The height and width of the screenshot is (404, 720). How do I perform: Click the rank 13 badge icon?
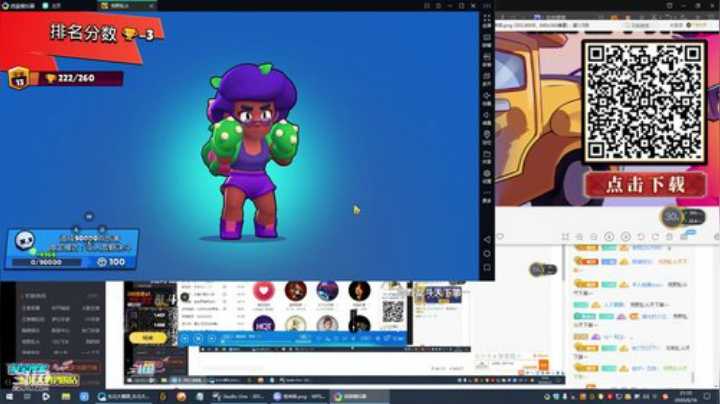19,78
